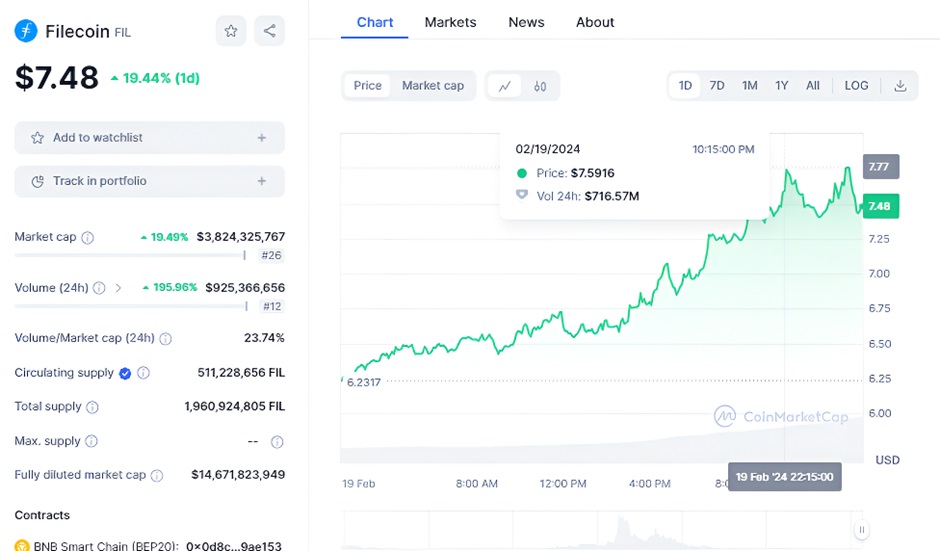Screen dimensions: 940x551
Task: Click the BNB Smart Chain contract address
Action: click(235, 546)
